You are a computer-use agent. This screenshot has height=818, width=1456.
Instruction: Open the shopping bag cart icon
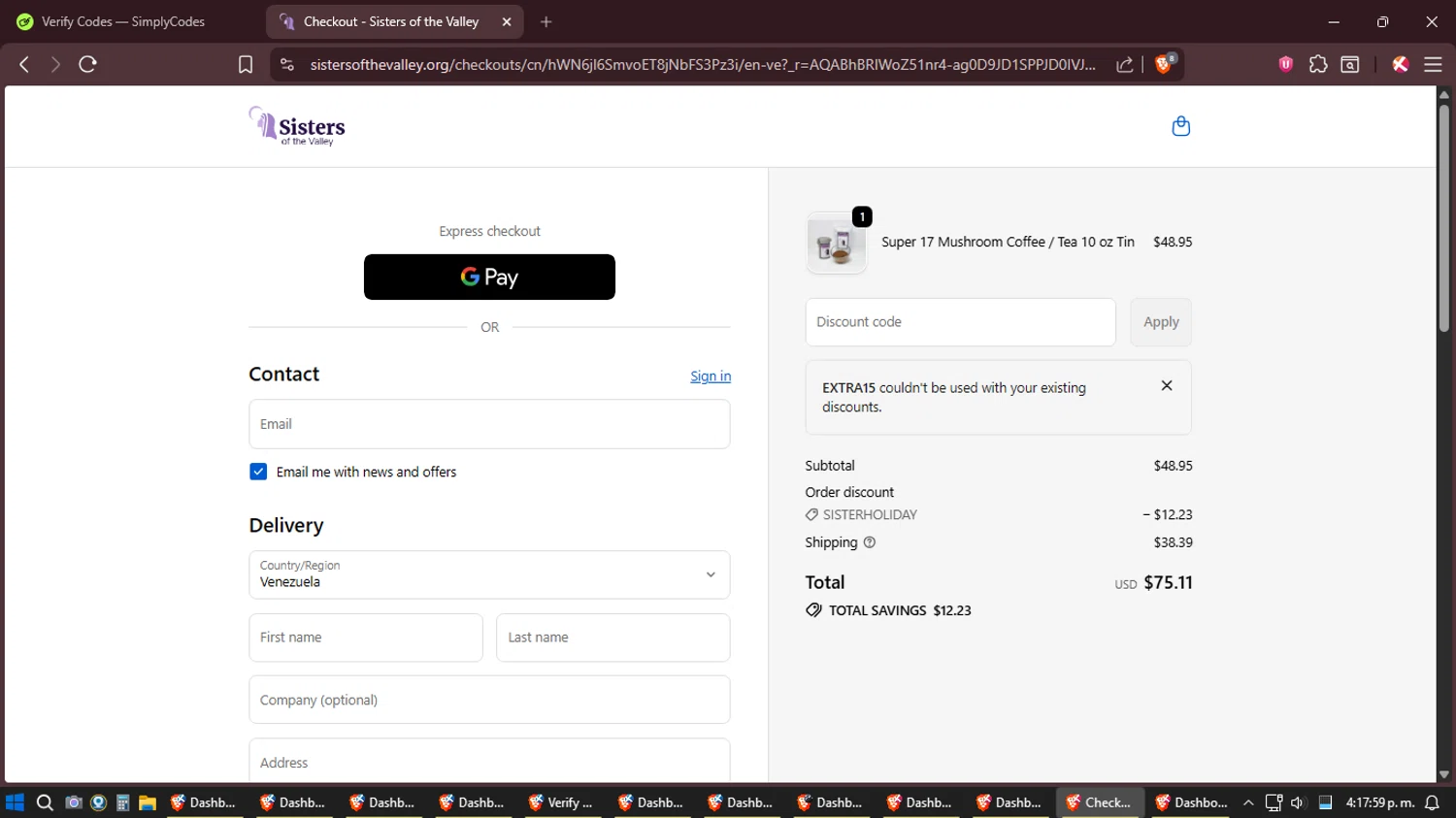coord(1180,126)
